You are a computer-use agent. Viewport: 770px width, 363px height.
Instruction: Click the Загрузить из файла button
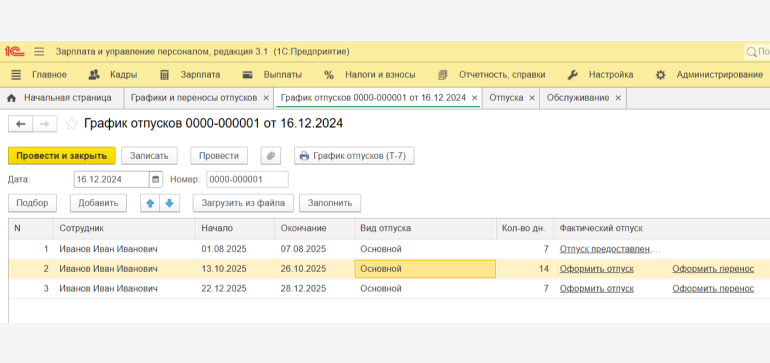[x=243, y=203]
